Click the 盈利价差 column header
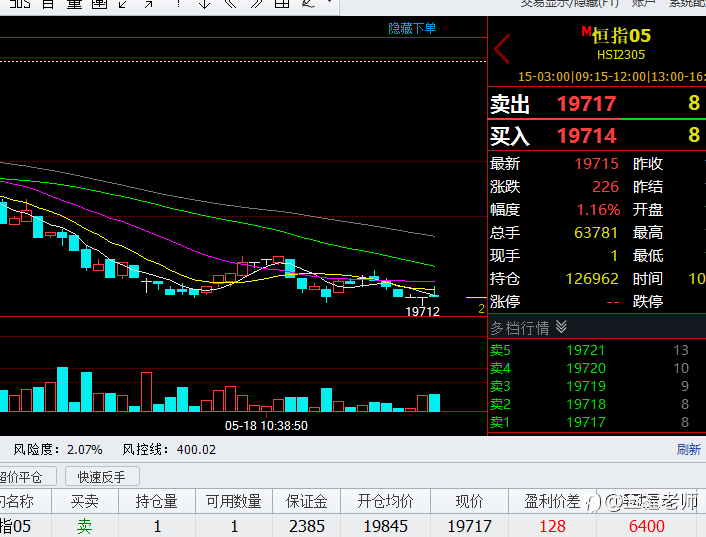Screen dimensions: 706x537 pyautogui.click(x=552, y=501)
